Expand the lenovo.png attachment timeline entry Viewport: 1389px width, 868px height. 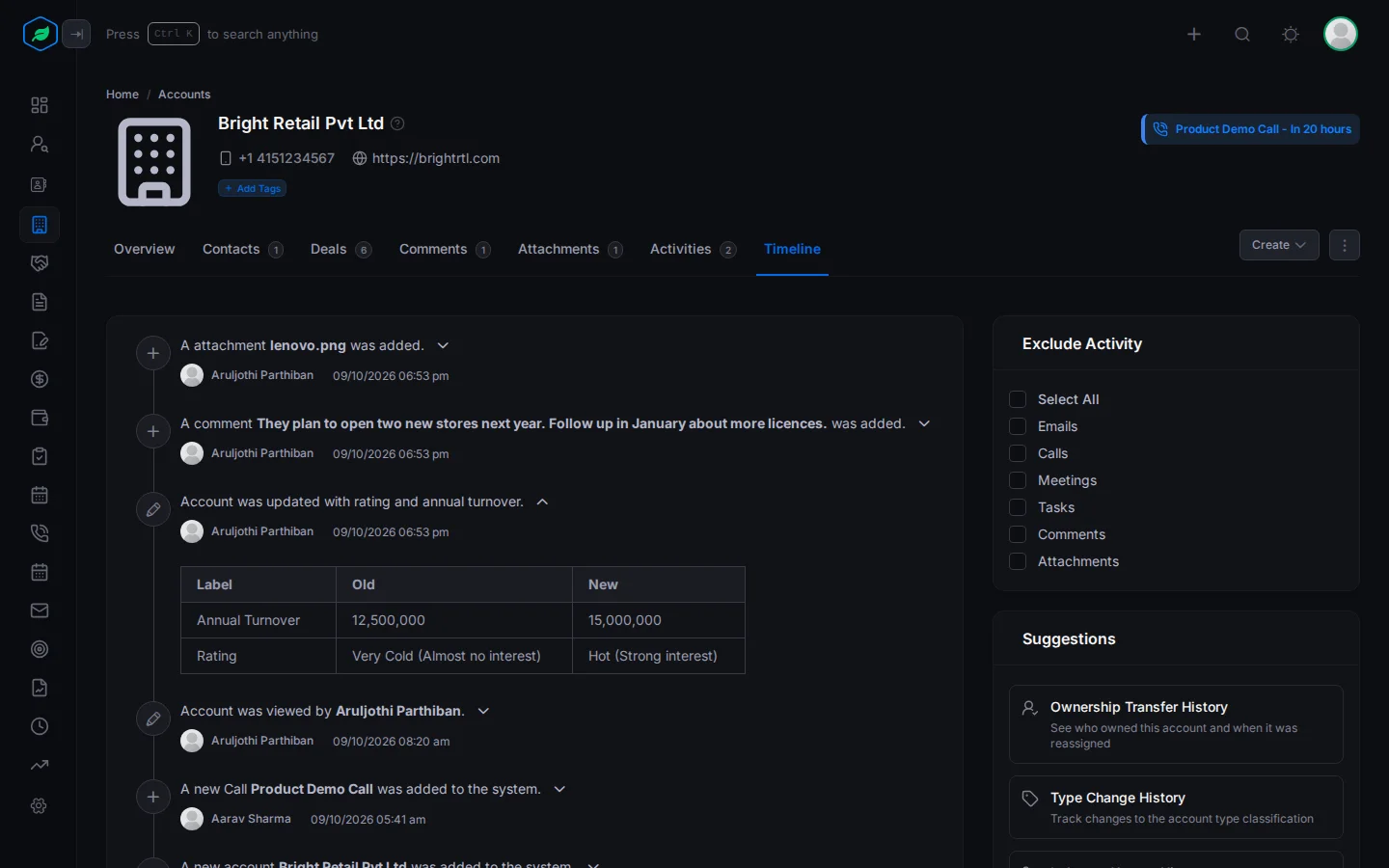coord(443,345)
